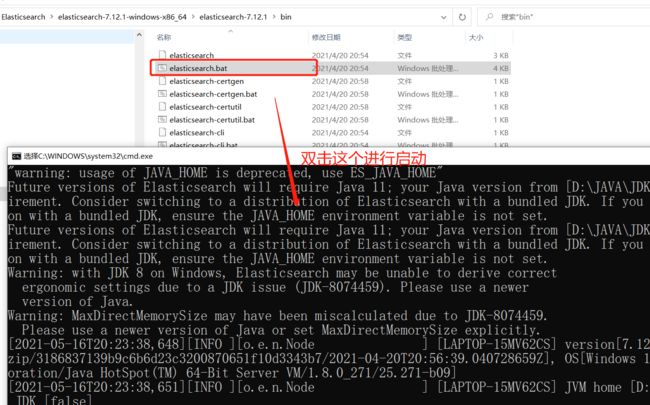Go to Elasticsearch breadcrumb folder
Screen dimensions: 650x405
(x=23, y=17)
